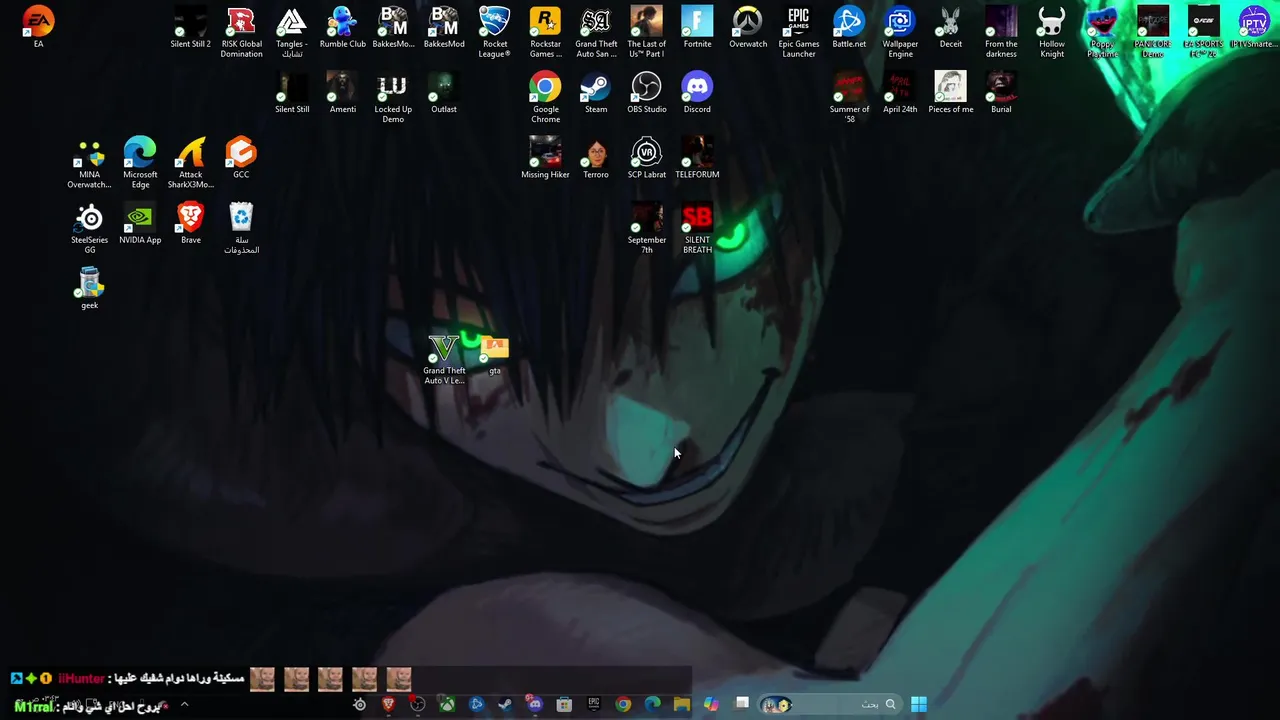Select the TELEFORUM game icon
Image resolution: width=1280 pixels, height=720 pixels.
(697, 157)
